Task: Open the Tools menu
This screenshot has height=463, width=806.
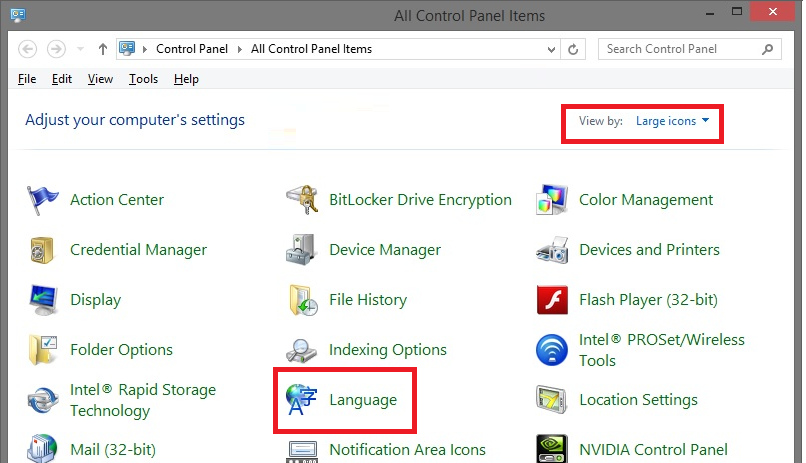Action: (x=143, y=79)
